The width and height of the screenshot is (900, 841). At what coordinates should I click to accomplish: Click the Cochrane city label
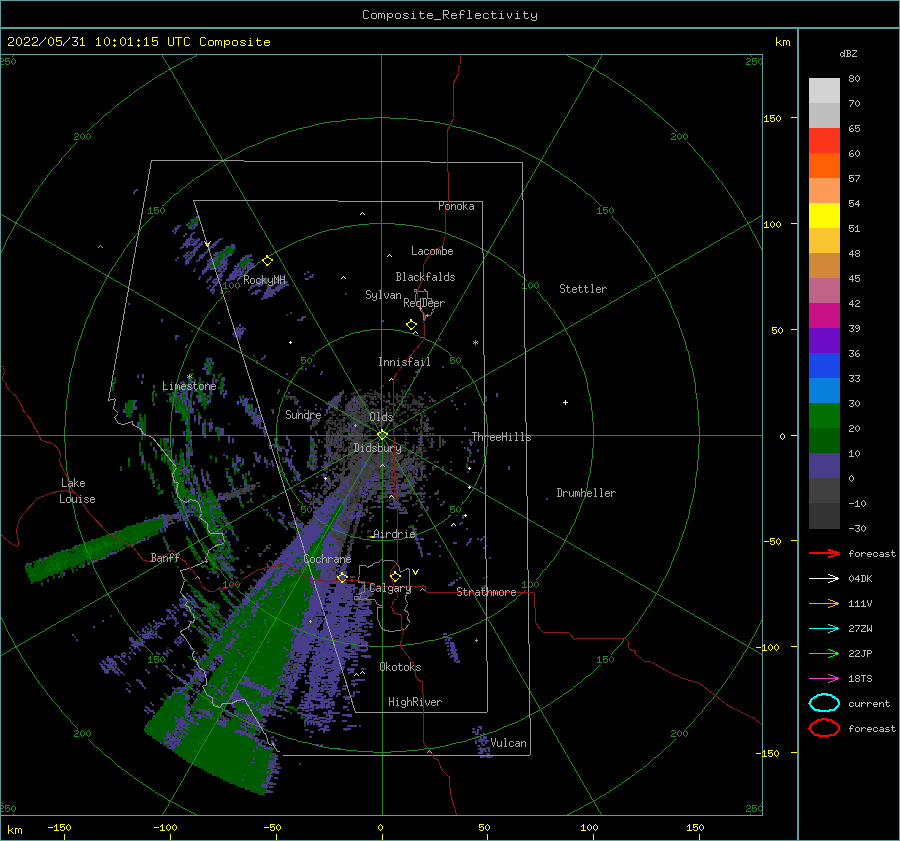pos(327,559)
